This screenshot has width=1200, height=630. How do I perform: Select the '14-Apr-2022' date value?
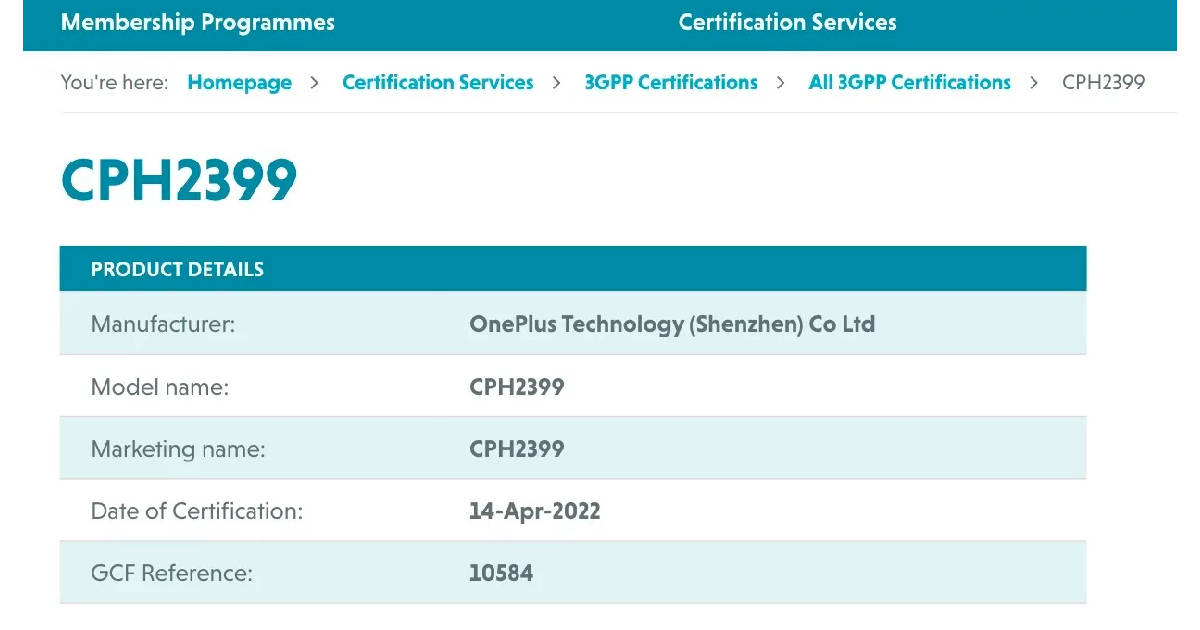[x=535, y=511]
